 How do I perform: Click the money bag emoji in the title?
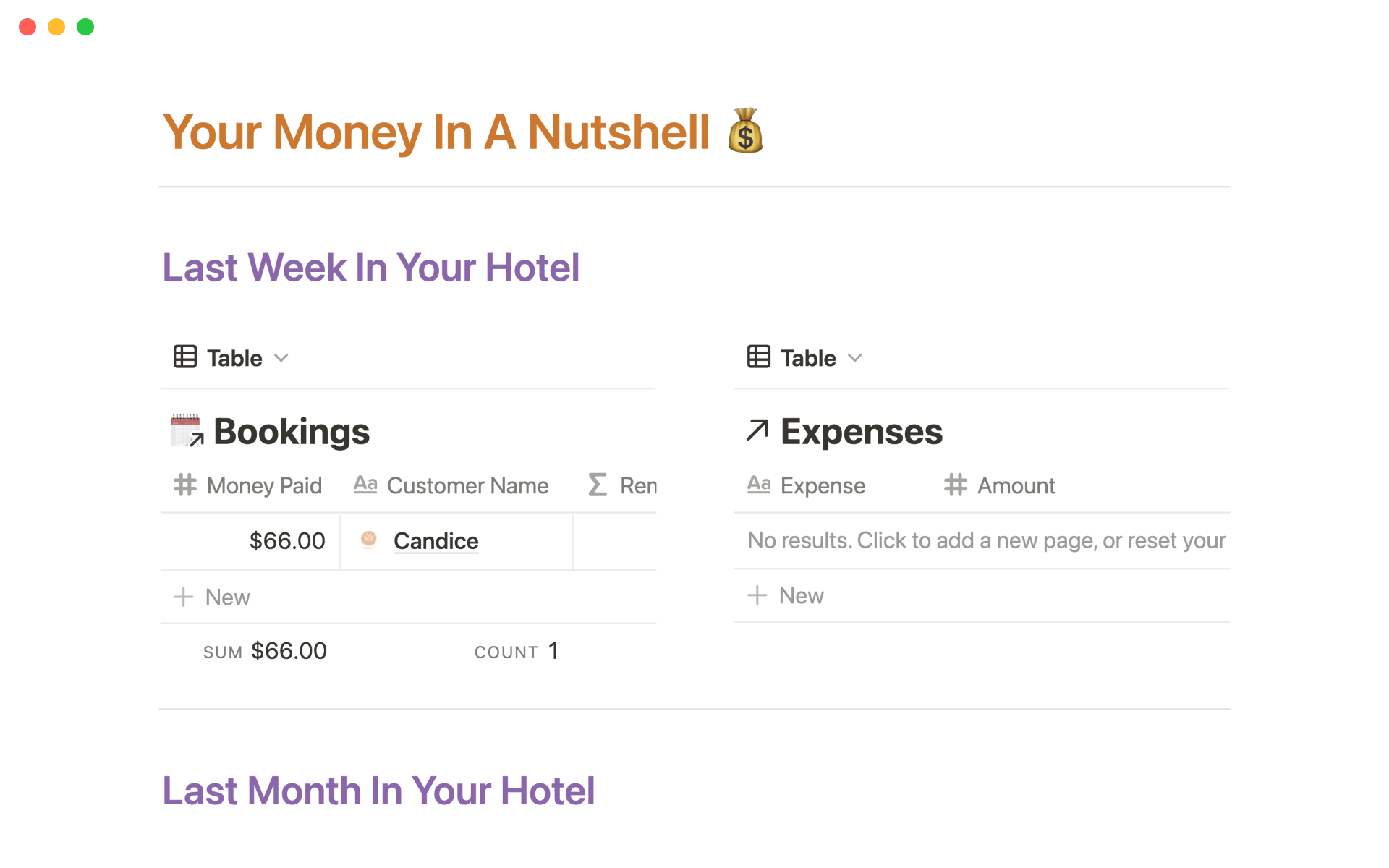745,132
